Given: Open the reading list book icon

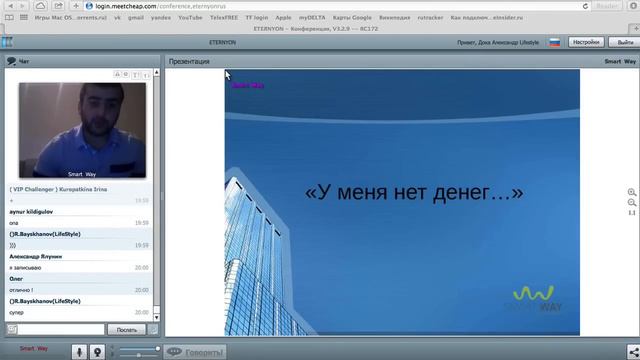Looking at the screenshot, I should pyautogui.click(x=9, y=18).
